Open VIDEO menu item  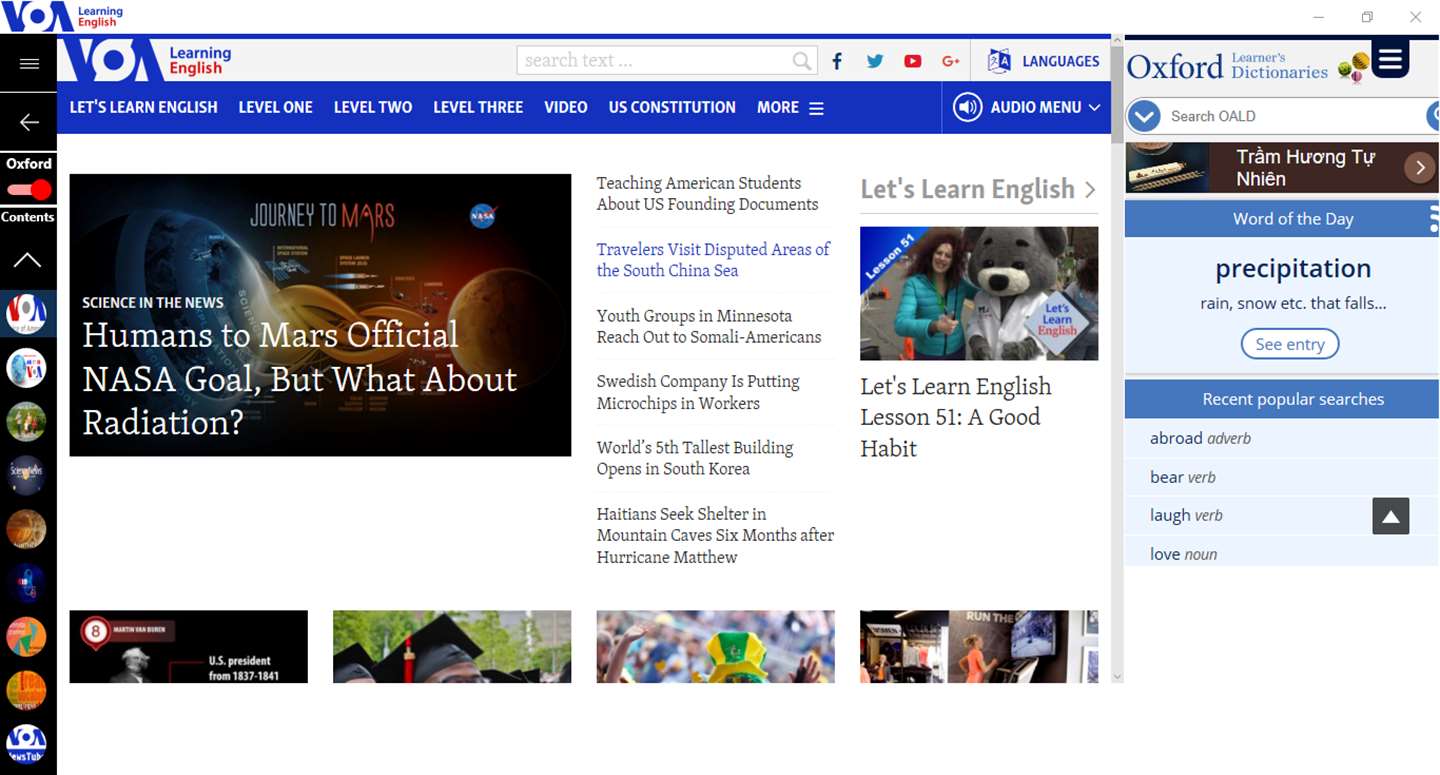click(566, 107)
